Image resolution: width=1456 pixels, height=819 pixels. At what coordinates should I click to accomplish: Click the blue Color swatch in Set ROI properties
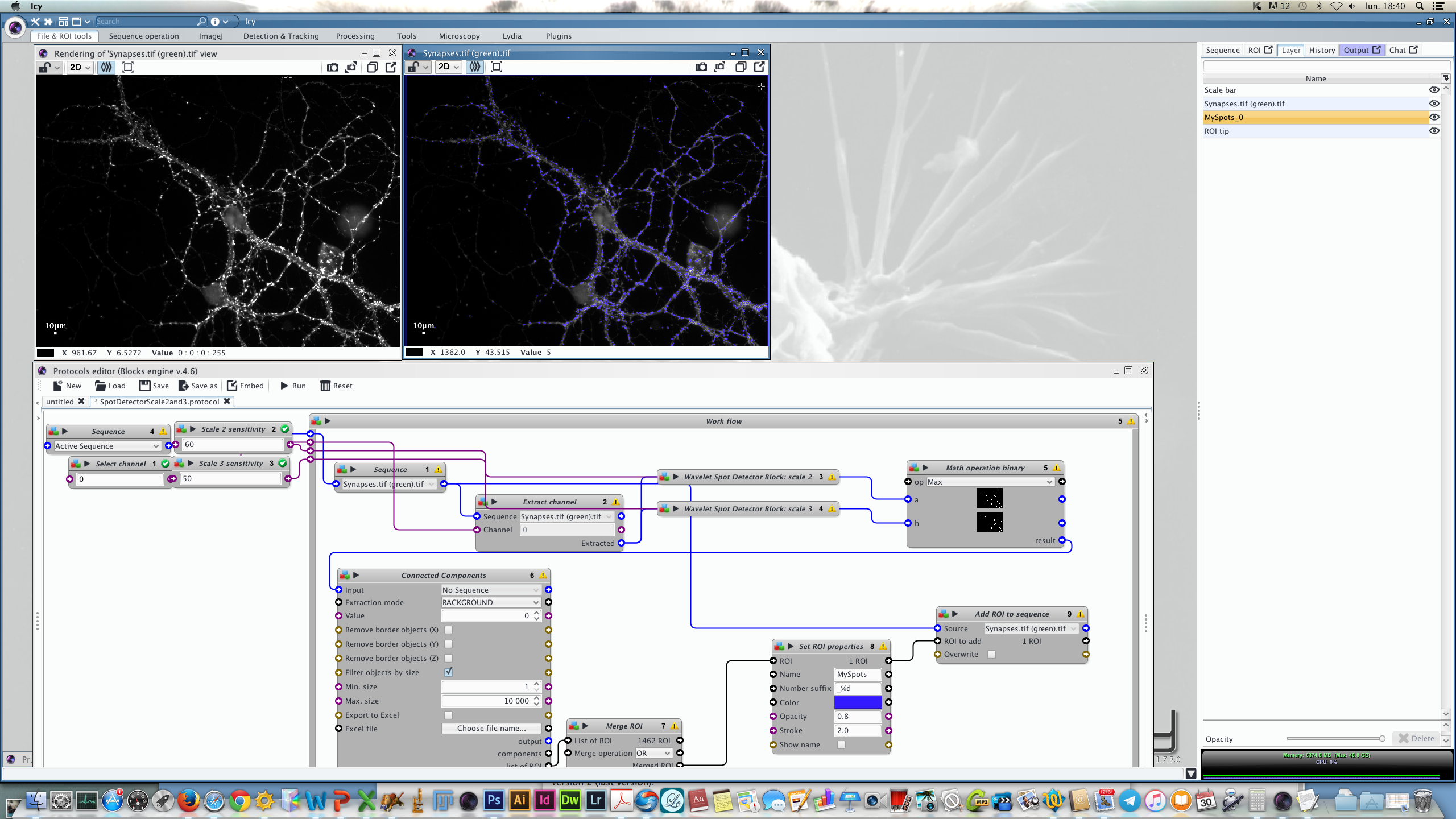(858, 702)
